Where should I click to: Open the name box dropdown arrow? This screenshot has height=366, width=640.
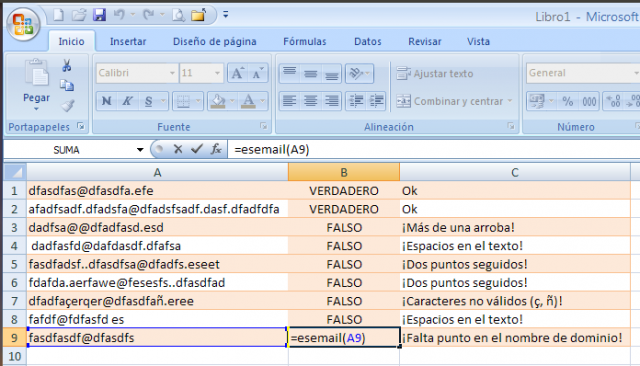coord(140,150)
